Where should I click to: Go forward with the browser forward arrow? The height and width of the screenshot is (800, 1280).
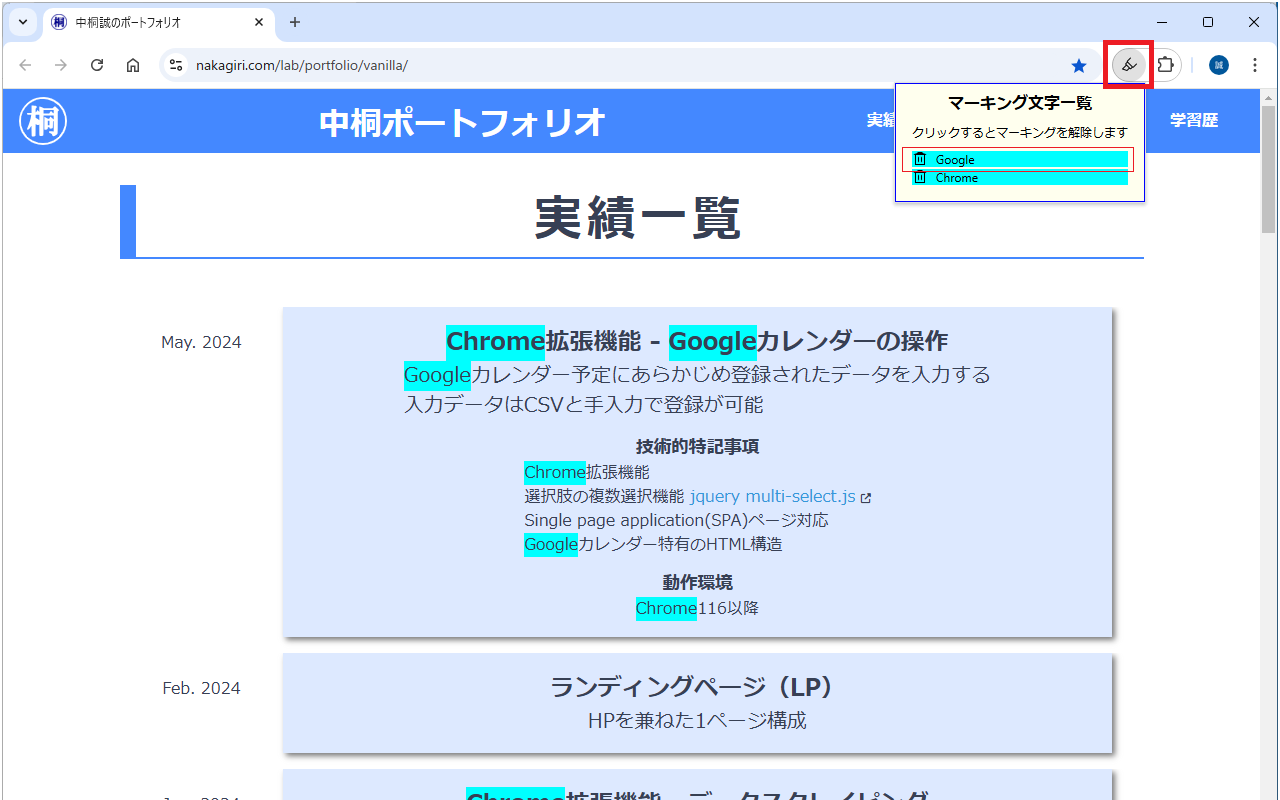(x=61, y=65)
